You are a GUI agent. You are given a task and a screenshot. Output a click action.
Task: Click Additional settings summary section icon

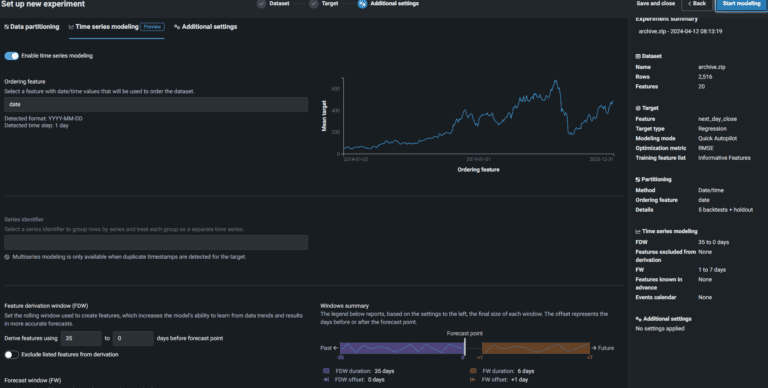pyautogui.click(x=638, y=319)
